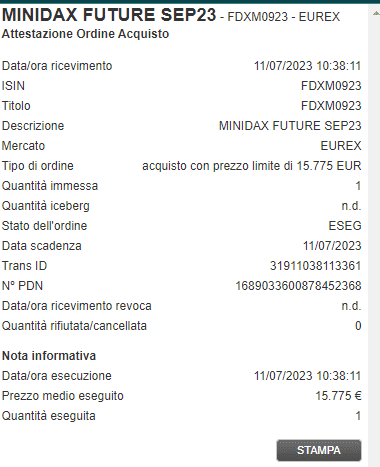This screenshot has height=467, width=380.
Task: Click the Data/ora esecuzione timestamp
Action: tap(307, 376)
